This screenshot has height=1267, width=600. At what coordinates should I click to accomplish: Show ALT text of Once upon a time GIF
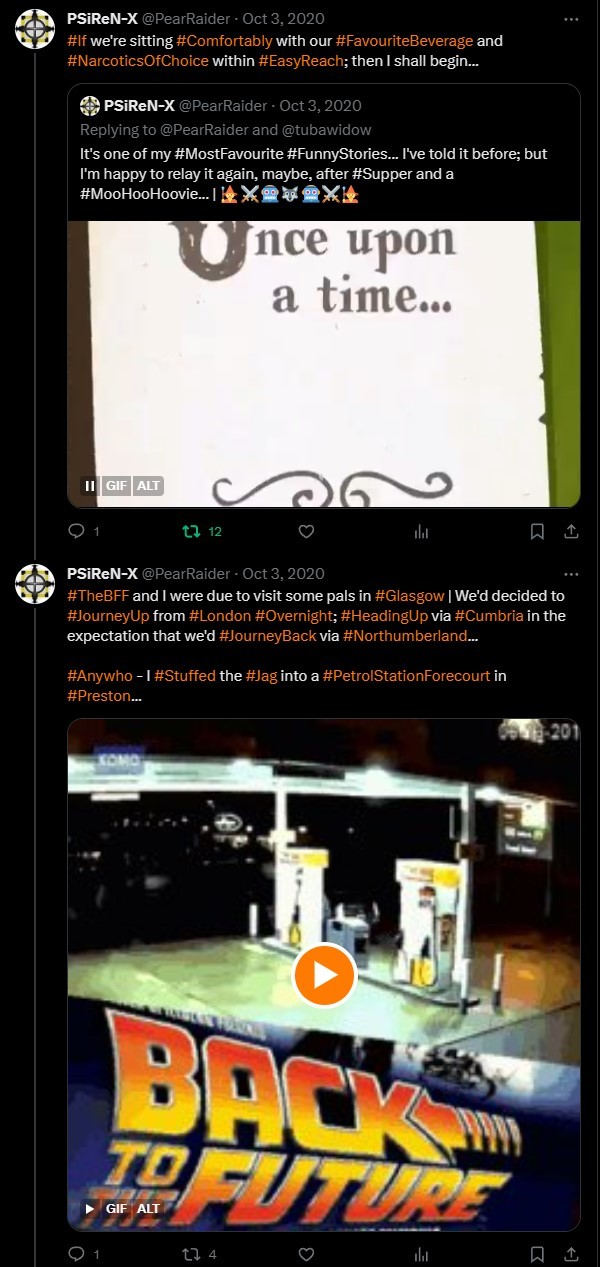pyautogui.click(x=148, y=486)
